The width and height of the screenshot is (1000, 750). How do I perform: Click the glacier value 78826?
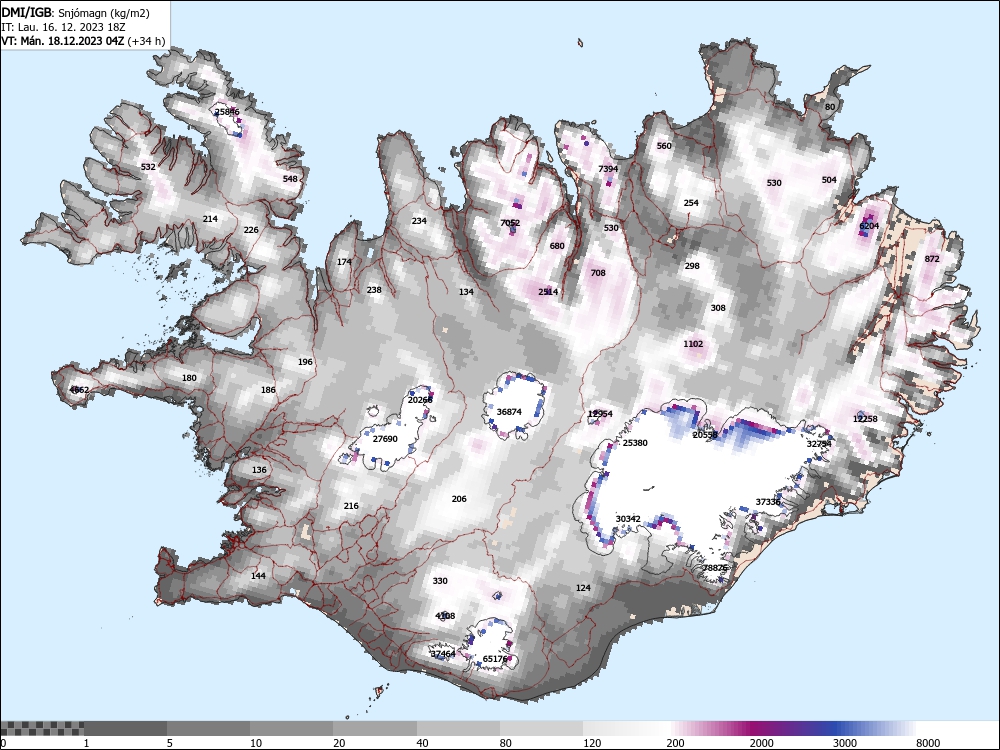[x=715, y=568]
